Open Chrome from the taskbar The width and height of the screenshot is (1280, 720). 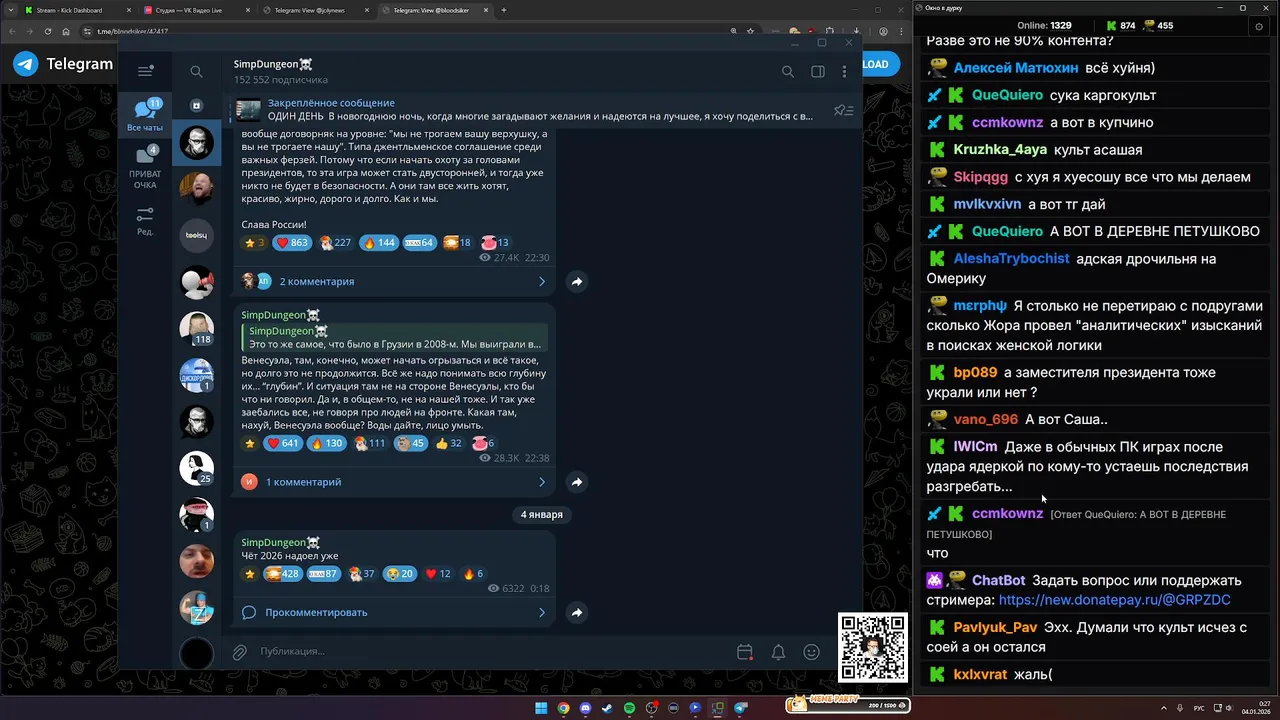pos(563,708)
